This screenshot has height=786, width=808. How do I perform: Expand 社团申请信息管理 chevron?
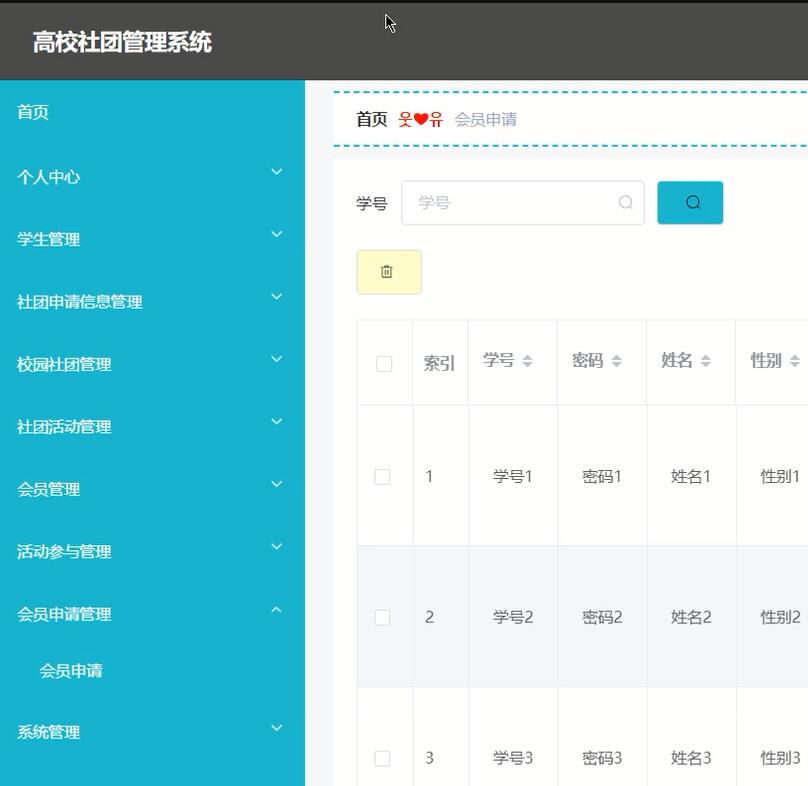277,296
